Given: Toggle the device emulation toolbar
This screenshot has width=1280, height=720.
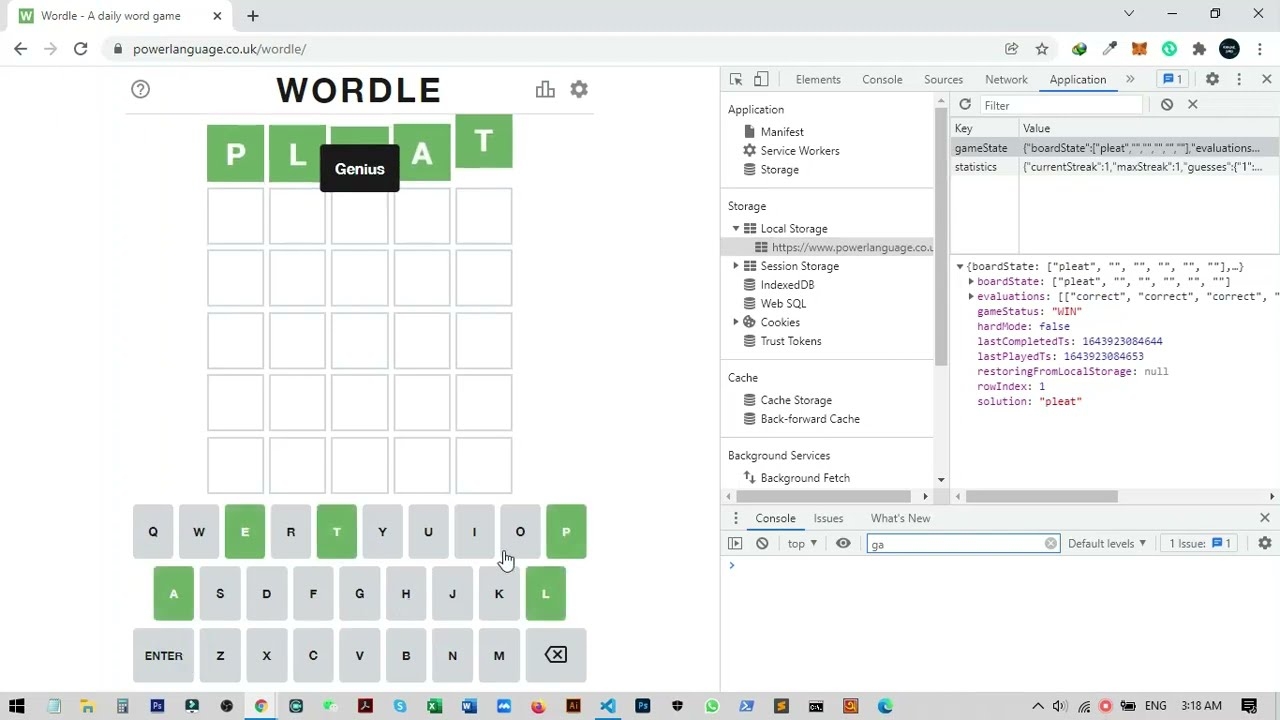Looking at the screenshot, I should (760, 79).
